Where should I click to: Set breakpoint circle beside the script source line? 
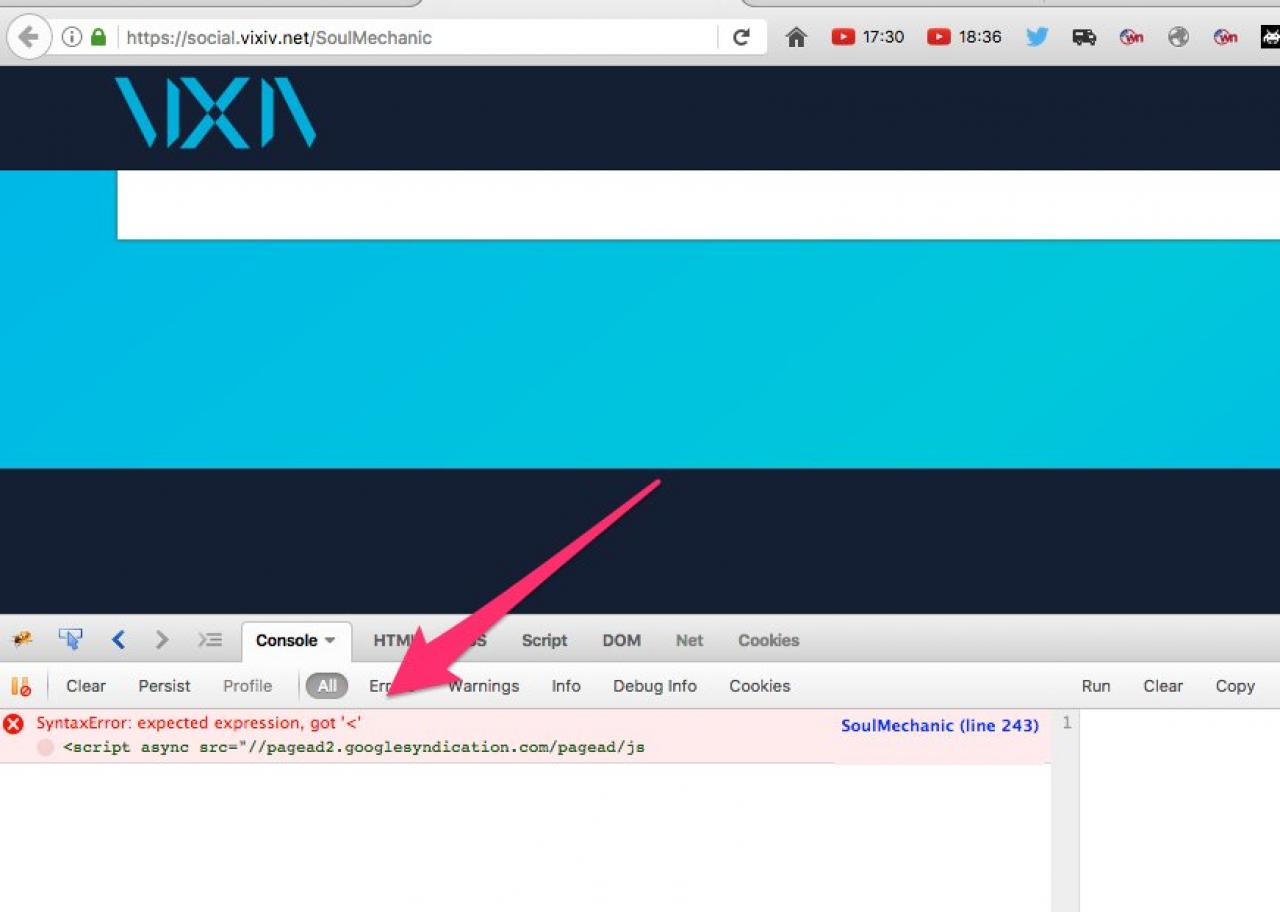tap(46, 747)
